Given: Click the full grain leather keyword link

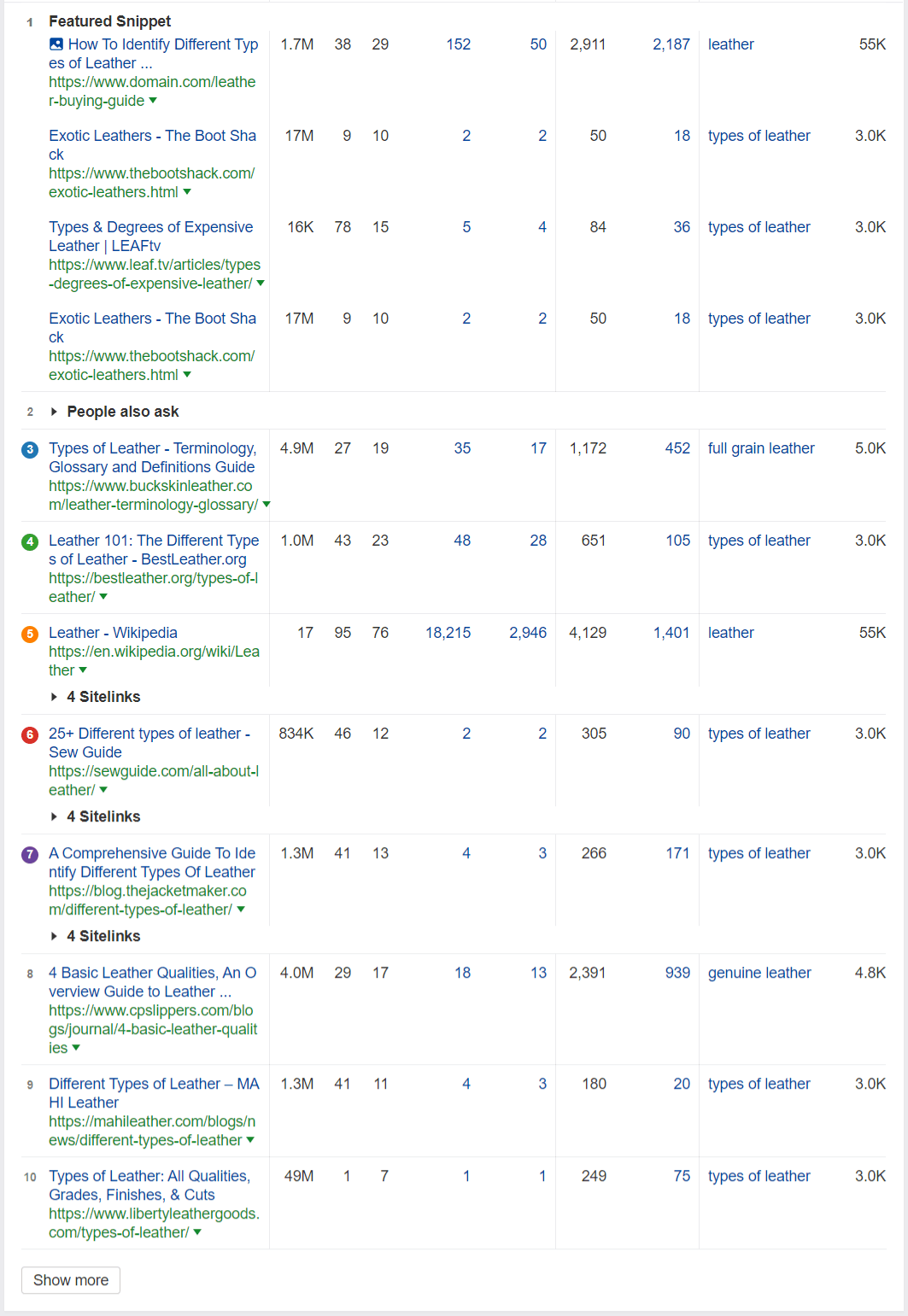Looking at the screenshot, I should click(760, 448).
